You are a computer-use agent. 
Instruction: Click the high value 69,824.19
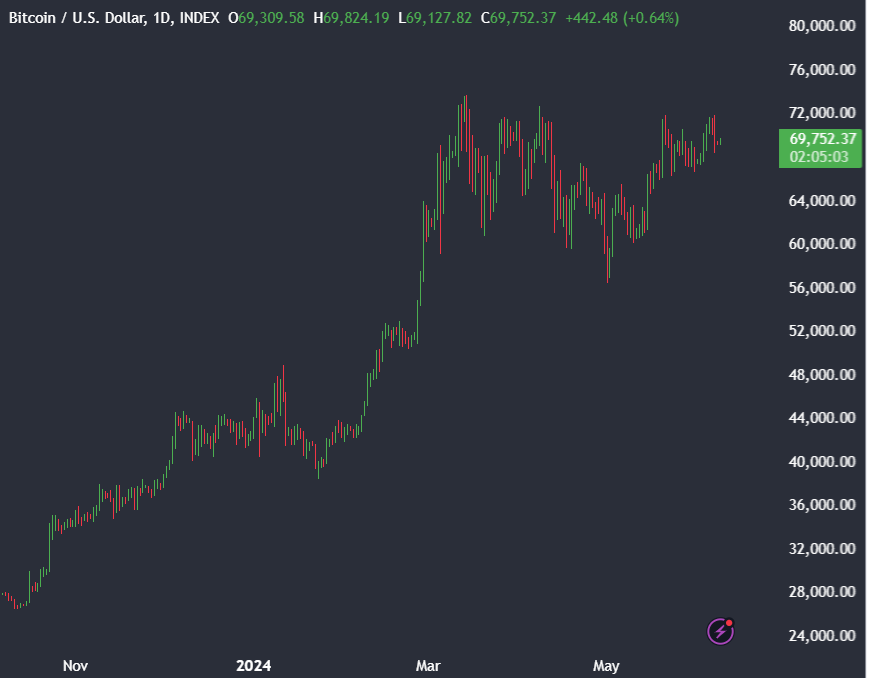[x=356, y=18]
